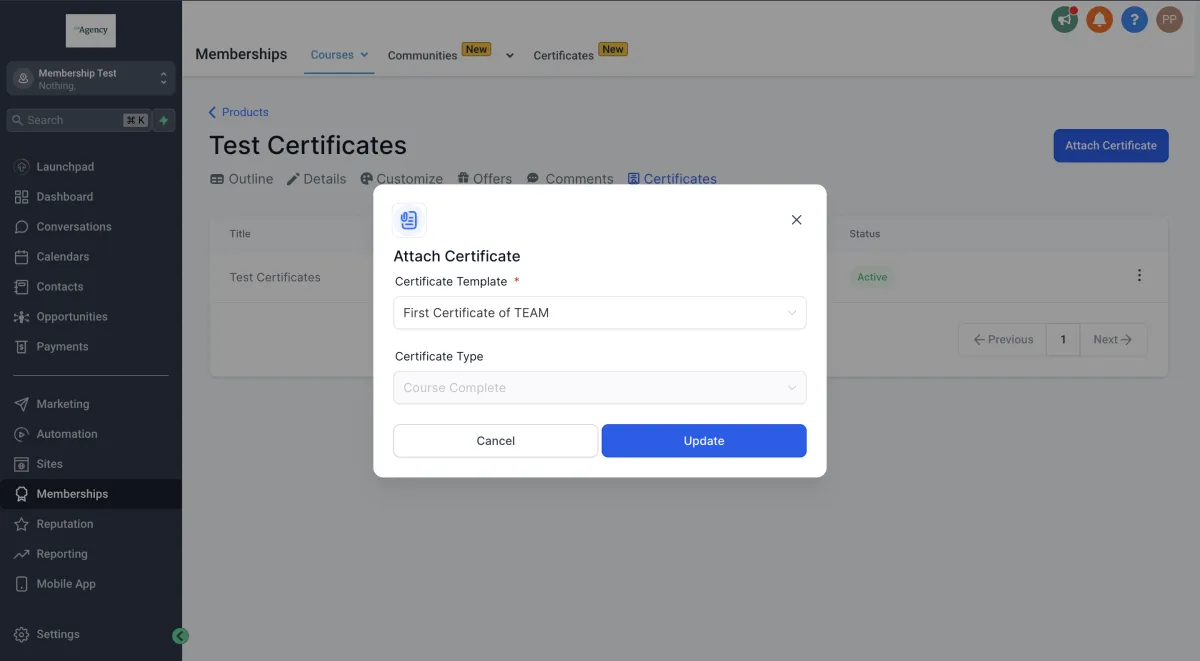Click the Sites icon in sidebar
The image size is (1200, 661).
click(x=21, y=464)
